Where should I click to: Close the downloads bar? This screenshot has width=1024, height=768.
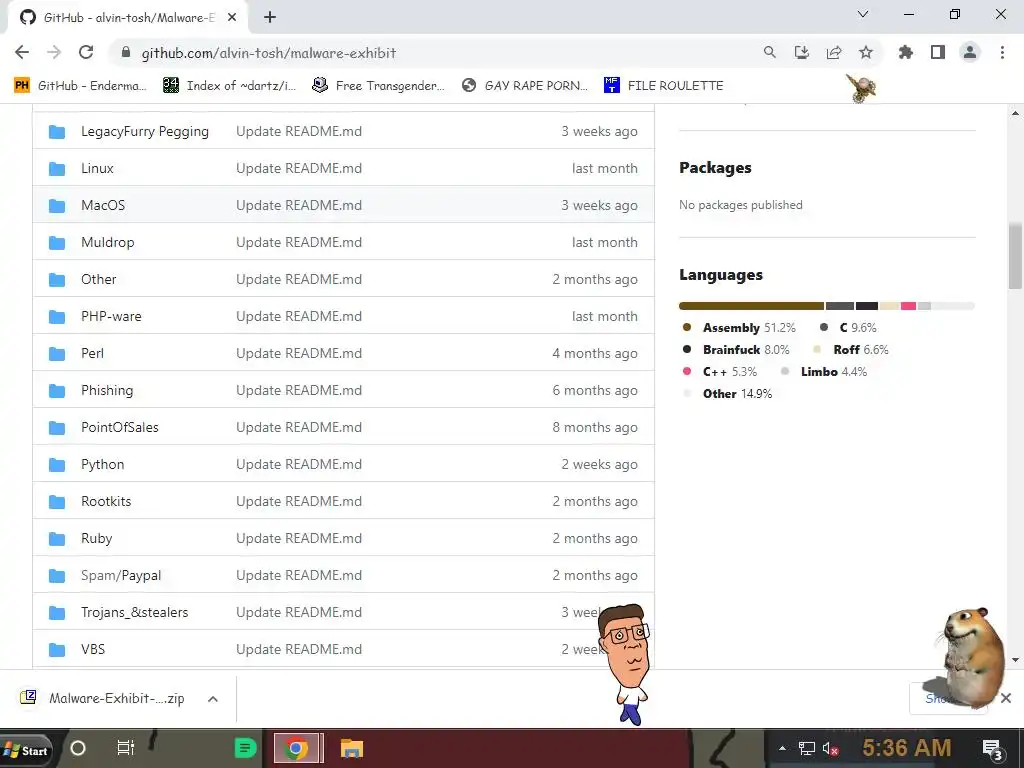coord(1006,698)
